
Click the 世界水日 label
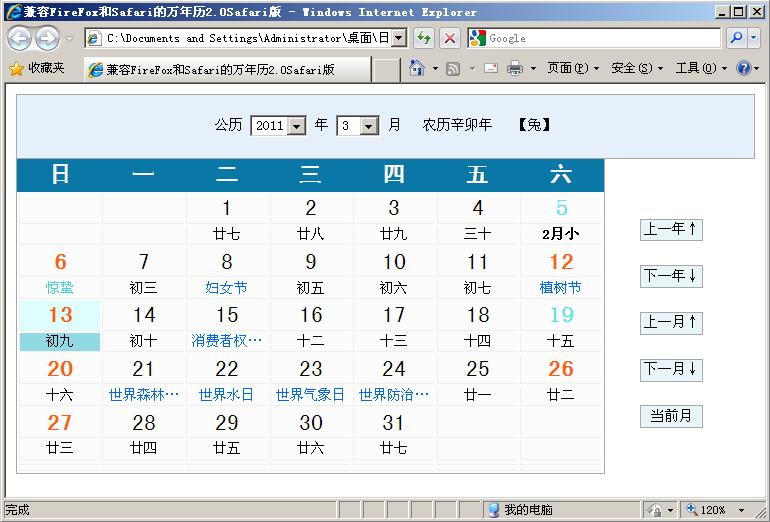point(226,394)
